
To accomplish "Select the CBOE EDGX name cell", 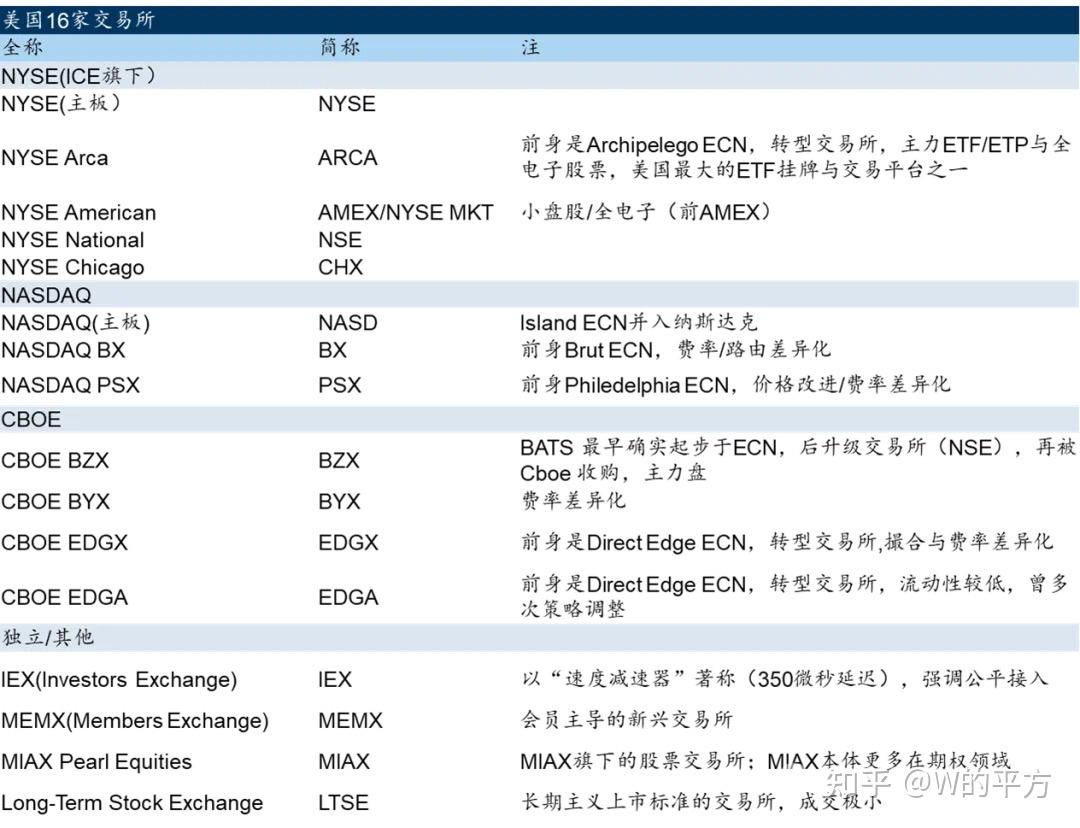I will coord(64,543).
